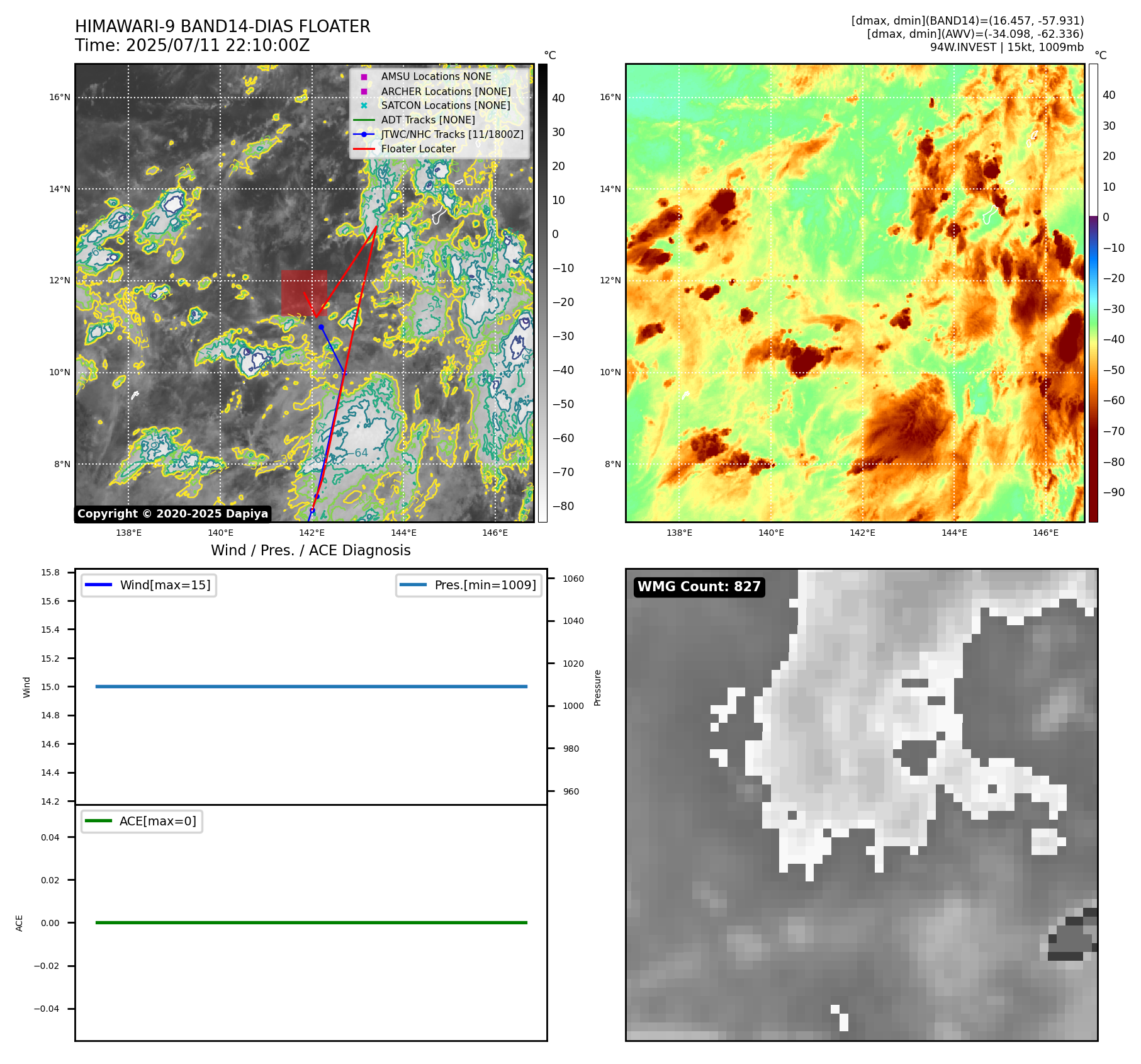
Task: Click the [dmax, dmin](AWV) values text
Action: click(x=975, y=34)
